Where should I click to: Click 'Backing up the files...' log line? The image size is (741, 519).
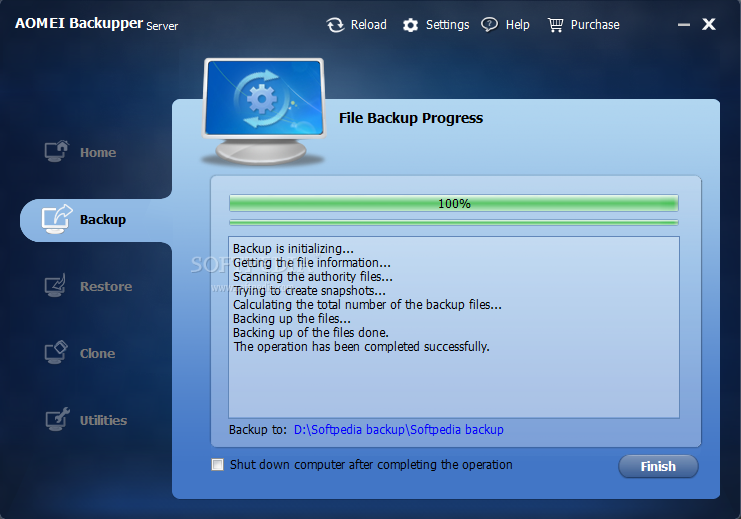(x=292, y=319)
